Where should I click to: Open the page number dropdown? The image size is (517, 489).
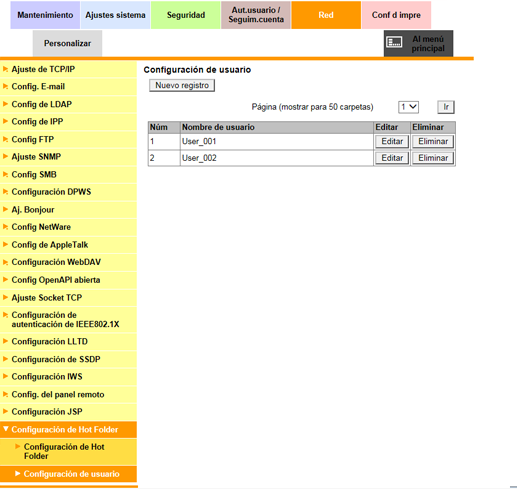tap(408, 107)
